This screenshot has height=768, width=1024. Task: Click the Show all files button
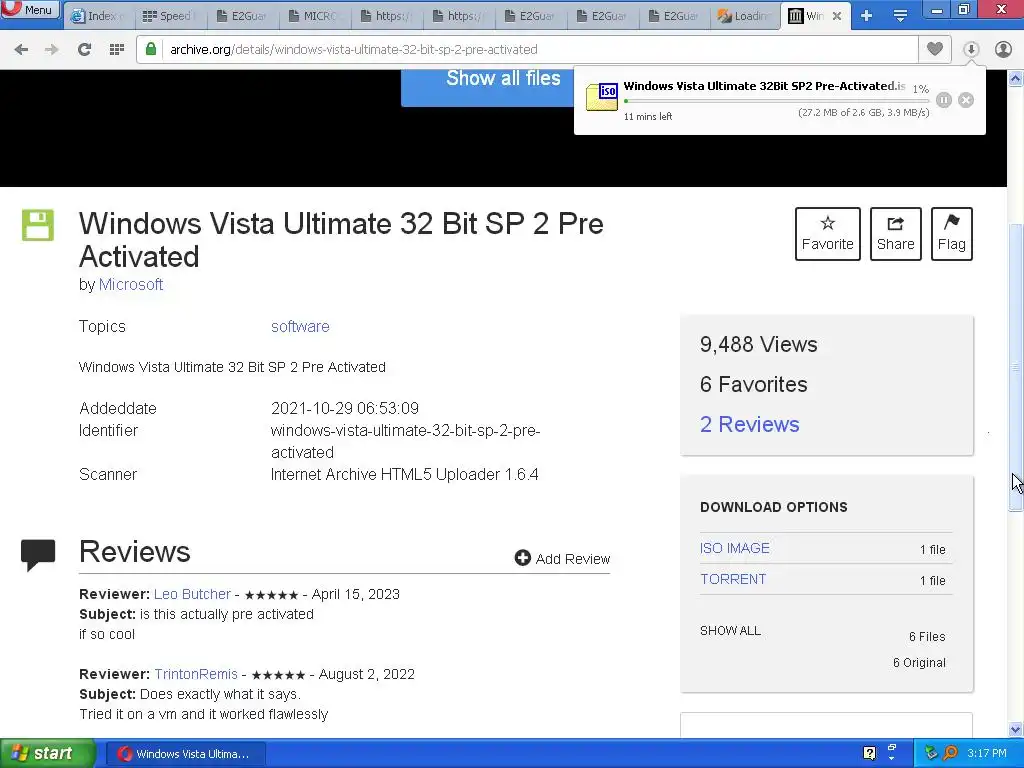click(x=488, y=86)
